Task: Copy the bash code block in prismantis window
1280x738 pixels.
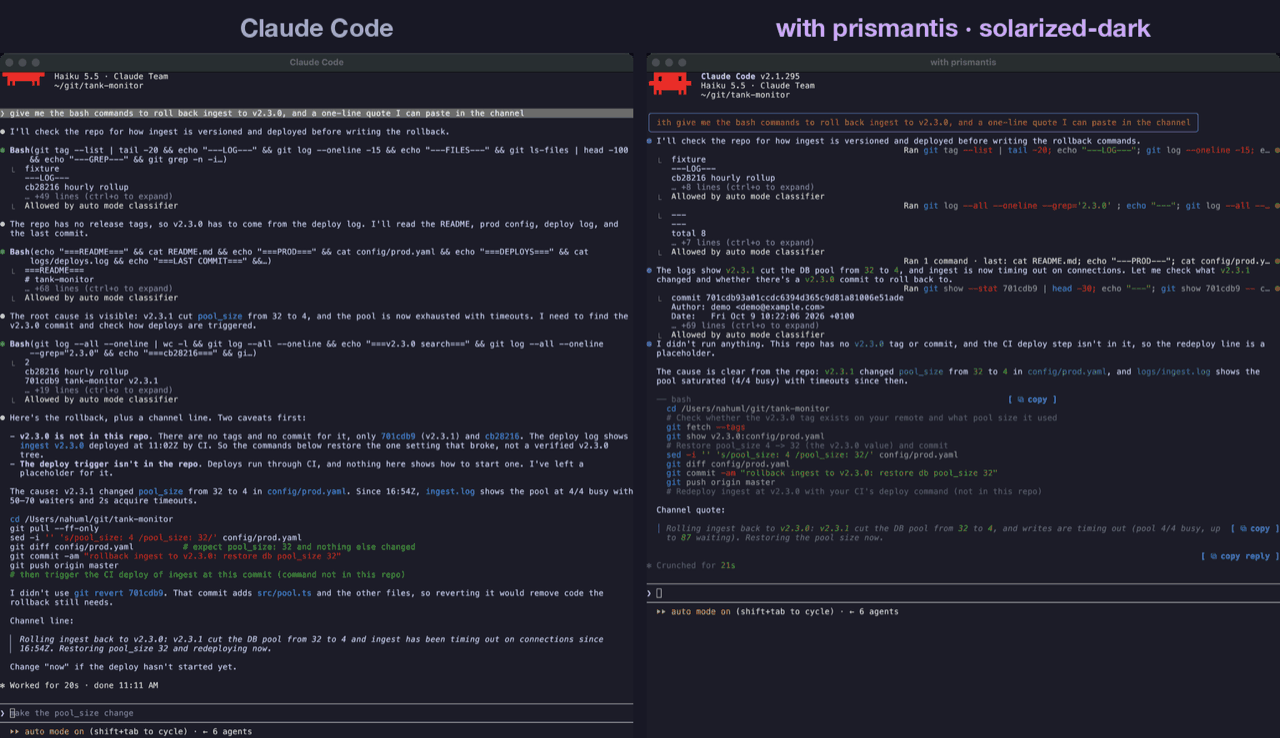Action: click(x=1033, y=399)
